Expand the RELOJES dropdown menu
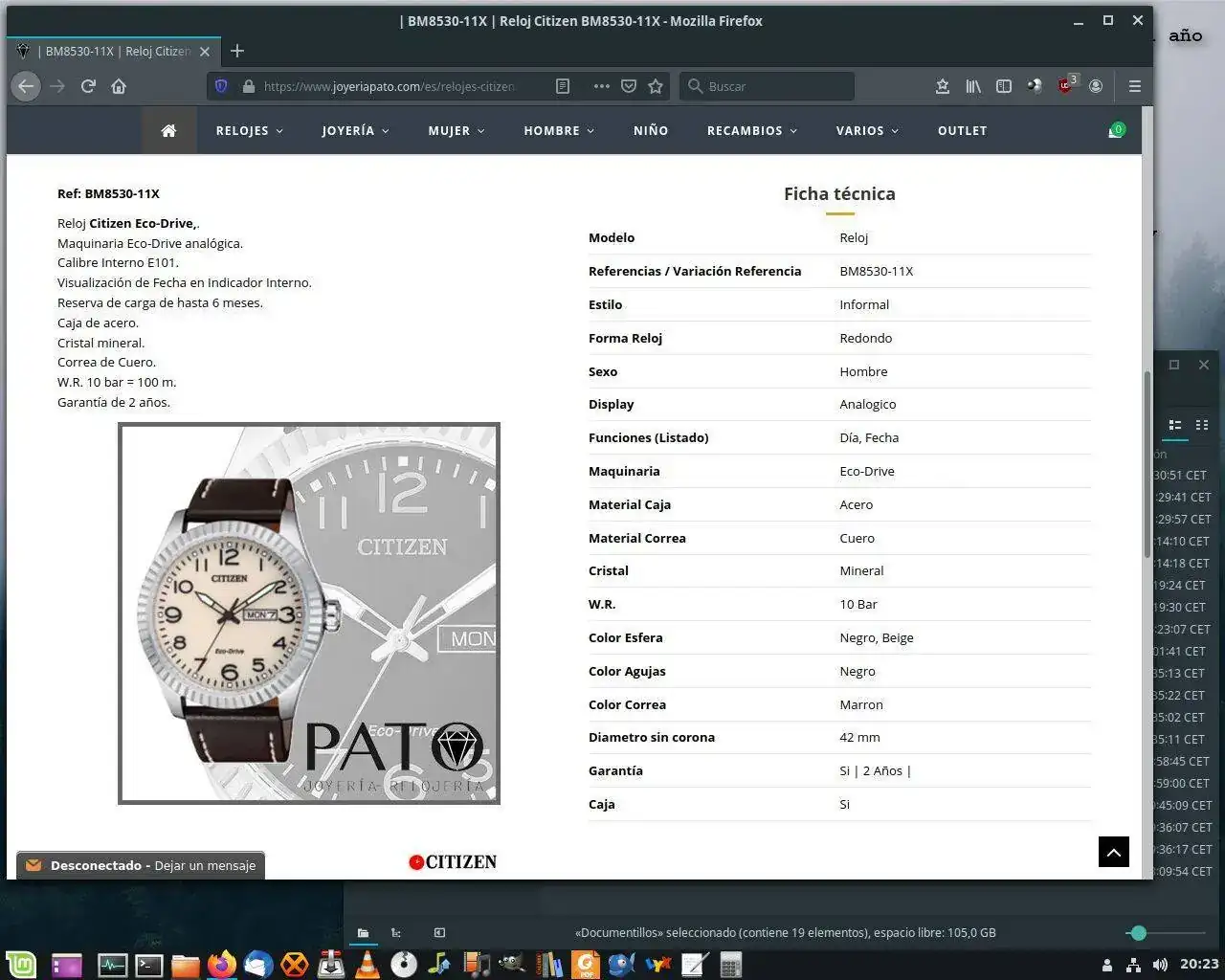The width and height of the screenshot is (1225, 980). (x=249, y=131)
